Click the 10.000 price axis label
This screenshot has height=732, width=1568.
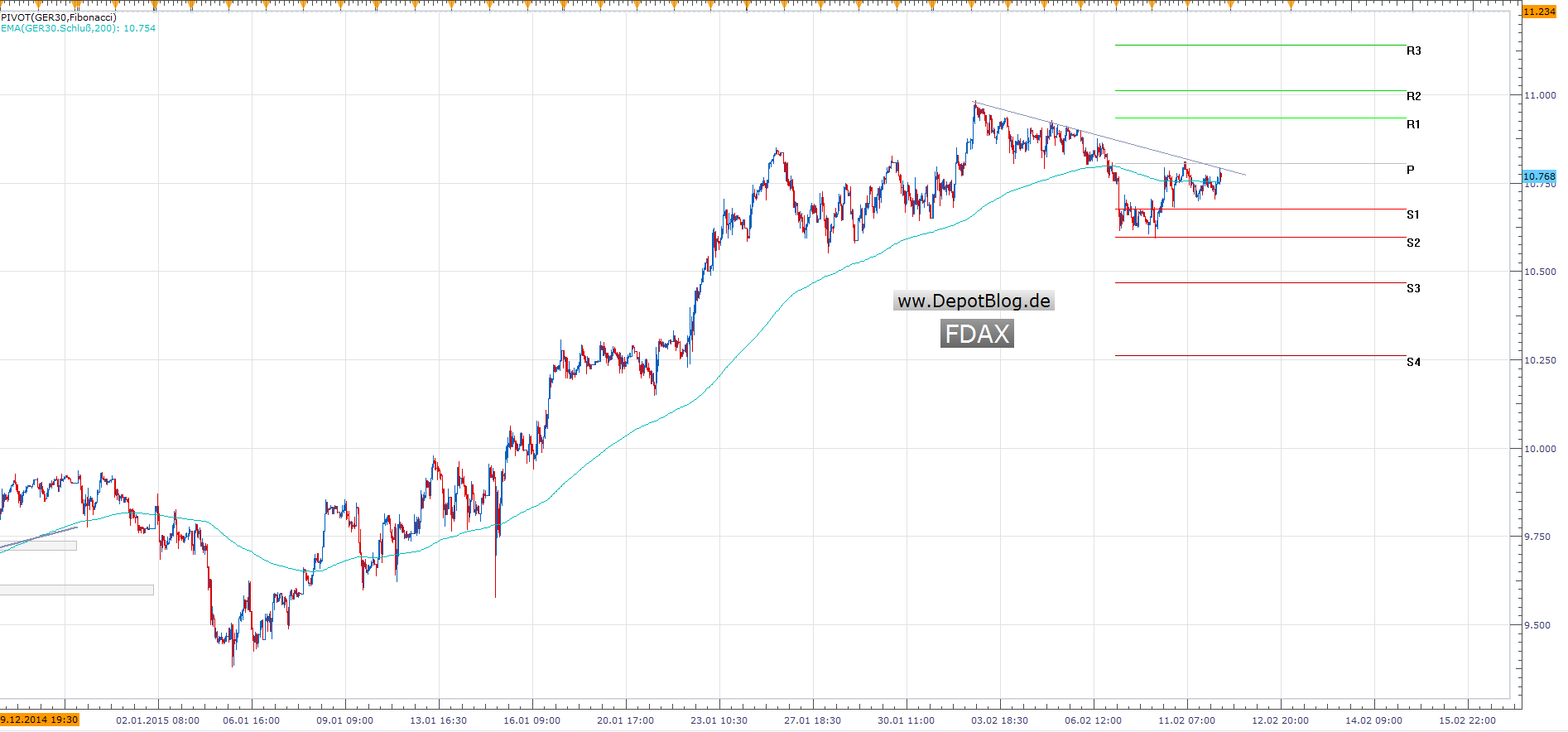point(1540,449)
